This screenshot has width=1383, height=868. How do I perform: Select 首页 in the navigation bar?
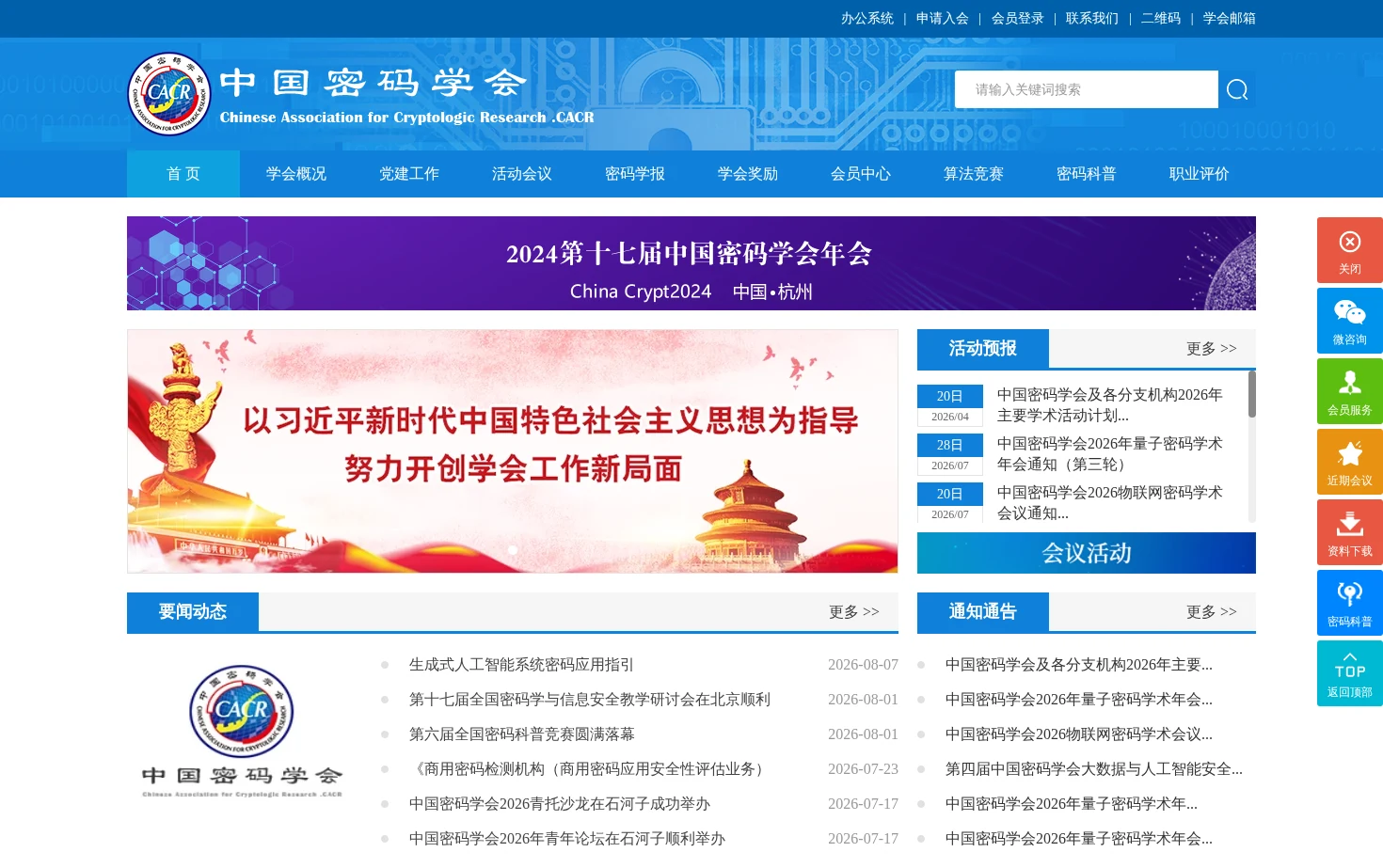[183, 174]
